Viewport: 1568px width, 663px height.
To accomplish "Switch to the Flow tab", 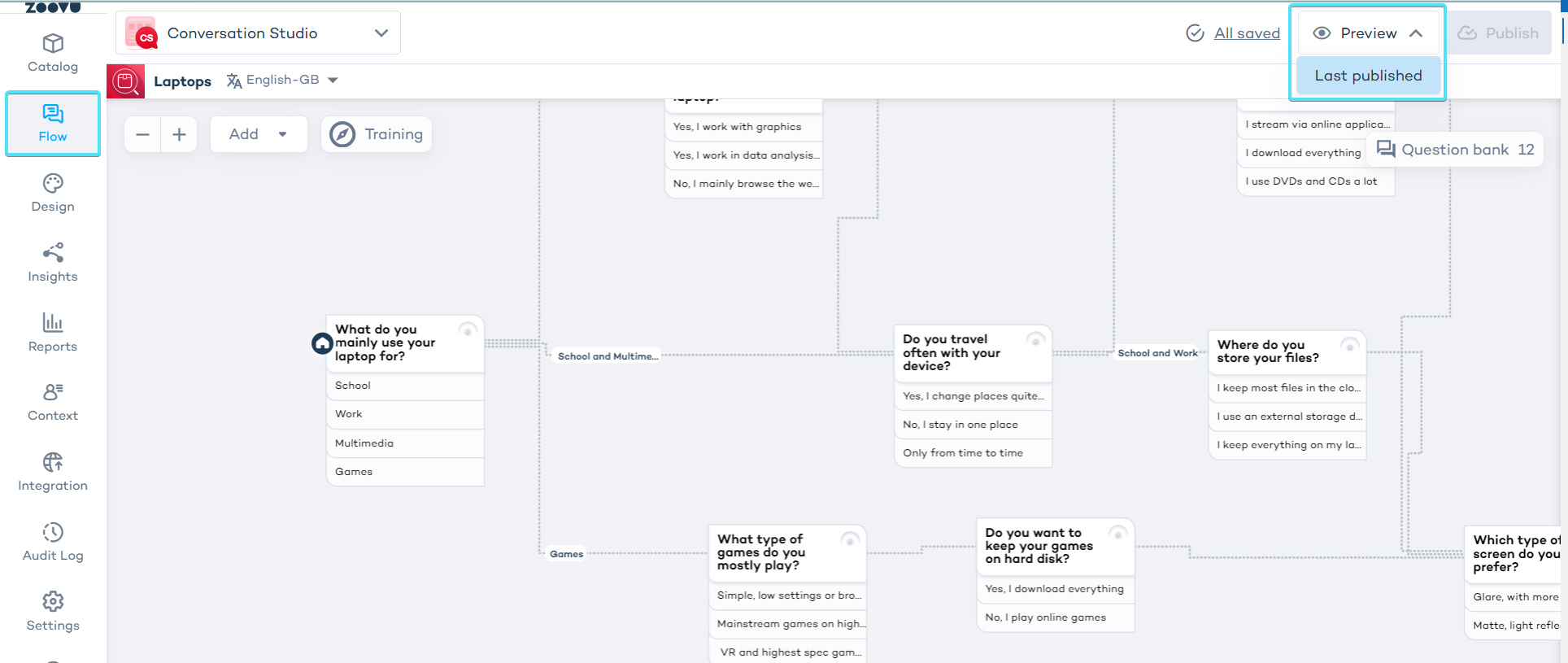I will point(53,124).
